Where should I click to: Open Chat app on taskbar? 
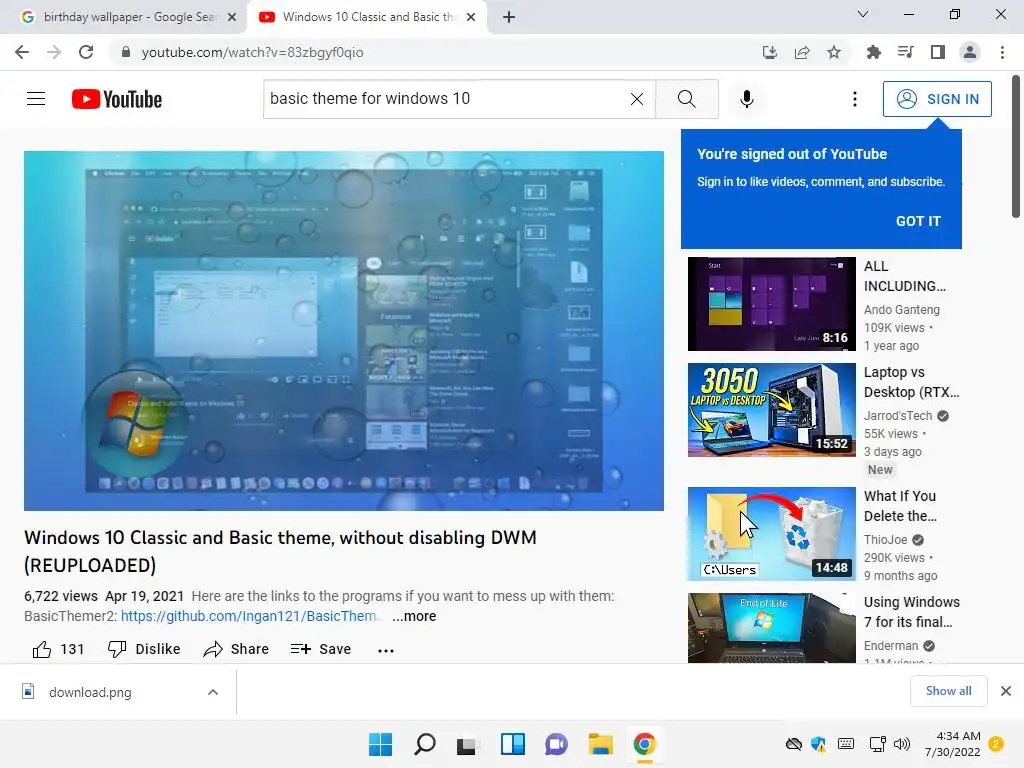coord(556,744)
